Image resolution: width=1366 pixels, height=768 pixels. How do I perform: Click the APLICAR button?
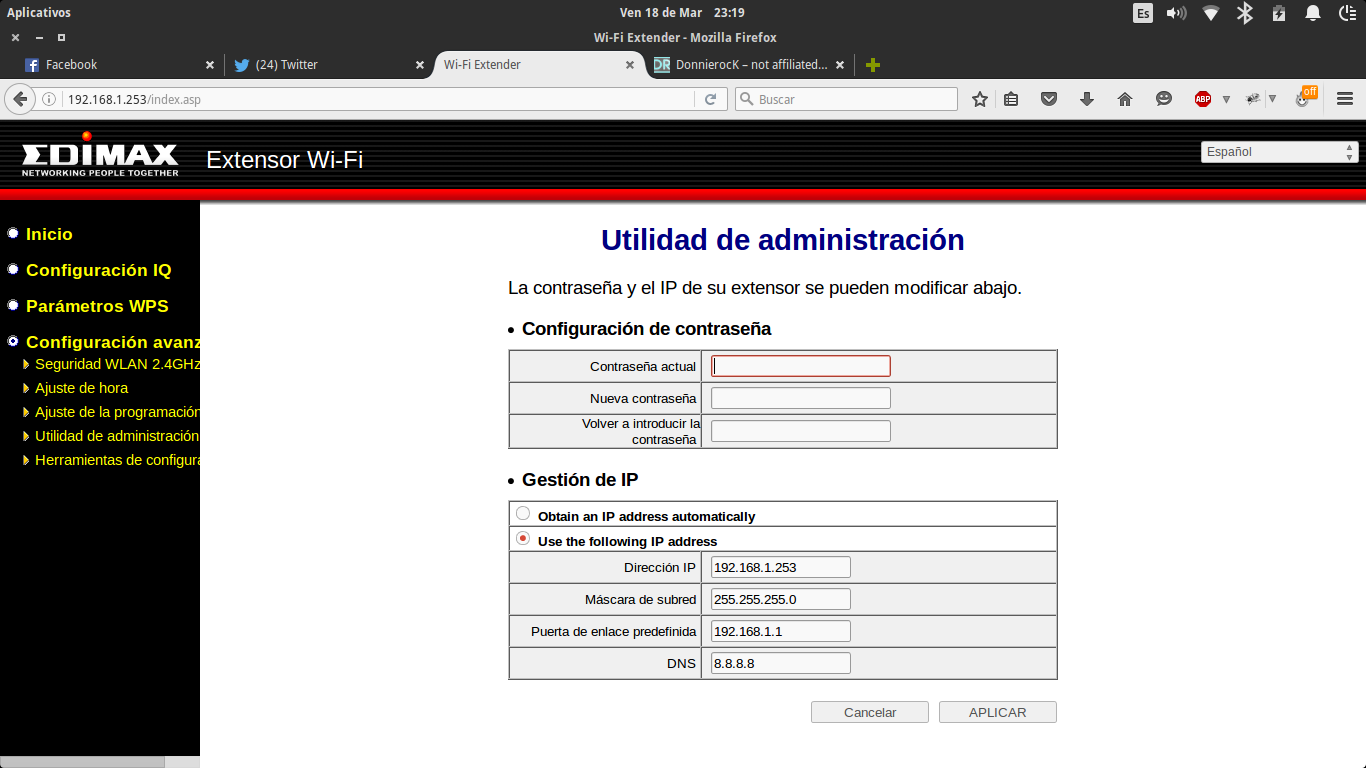(996, 711)
